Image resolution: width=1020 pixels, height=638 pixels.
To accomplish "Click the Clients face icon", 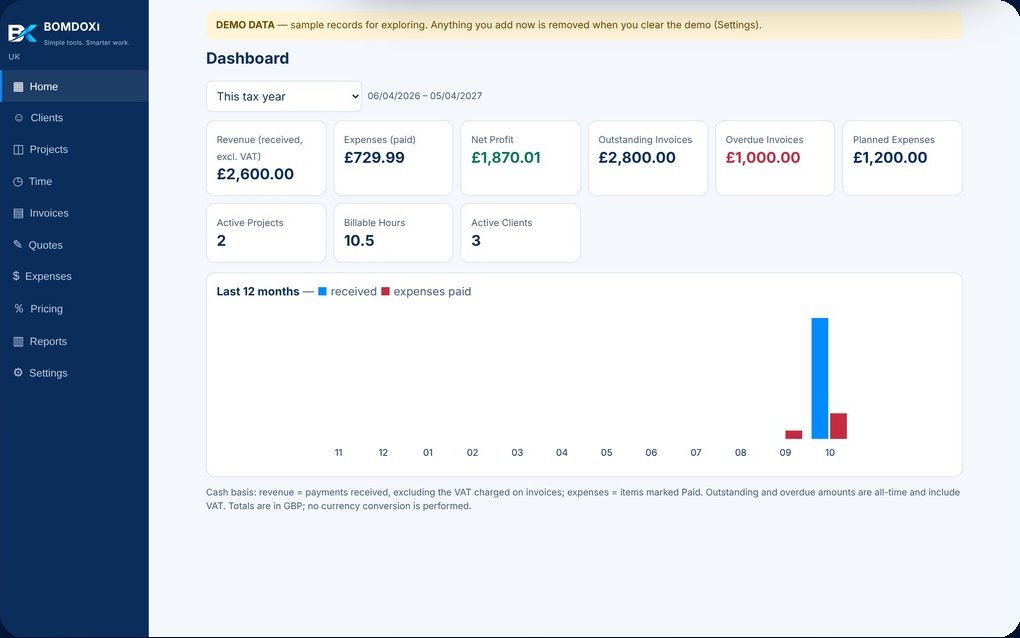I will [19, 118].
